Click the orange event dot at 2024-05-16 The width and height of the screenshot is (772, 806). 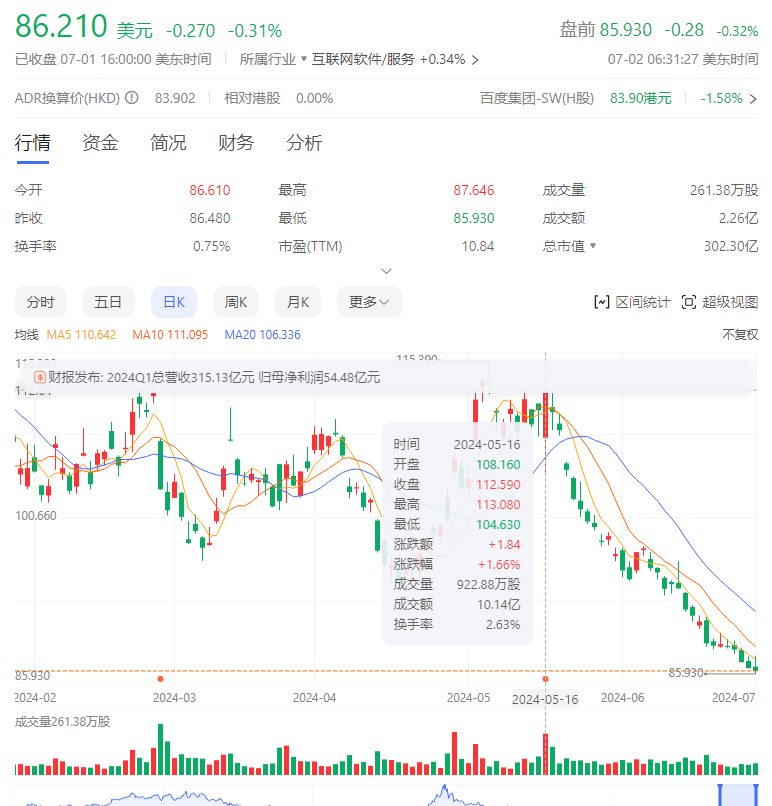[545, 679]
